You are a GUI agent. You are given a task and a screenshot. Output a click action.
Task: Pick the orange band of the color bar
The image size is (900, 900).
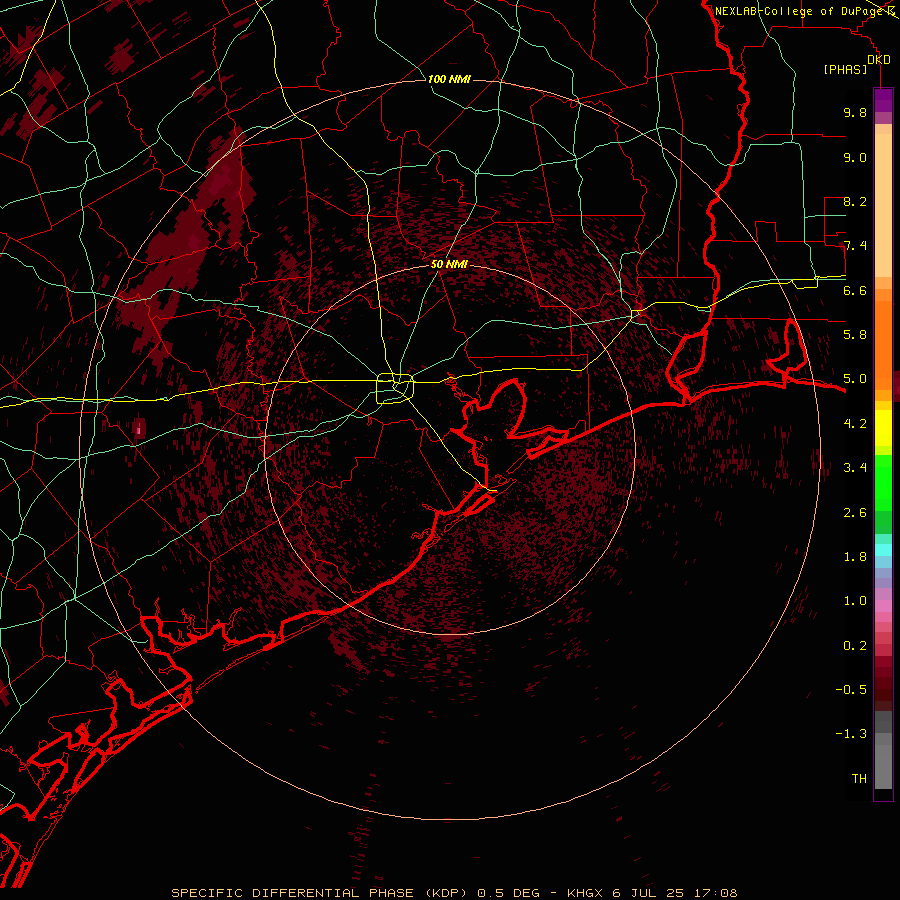click(883, 344)
